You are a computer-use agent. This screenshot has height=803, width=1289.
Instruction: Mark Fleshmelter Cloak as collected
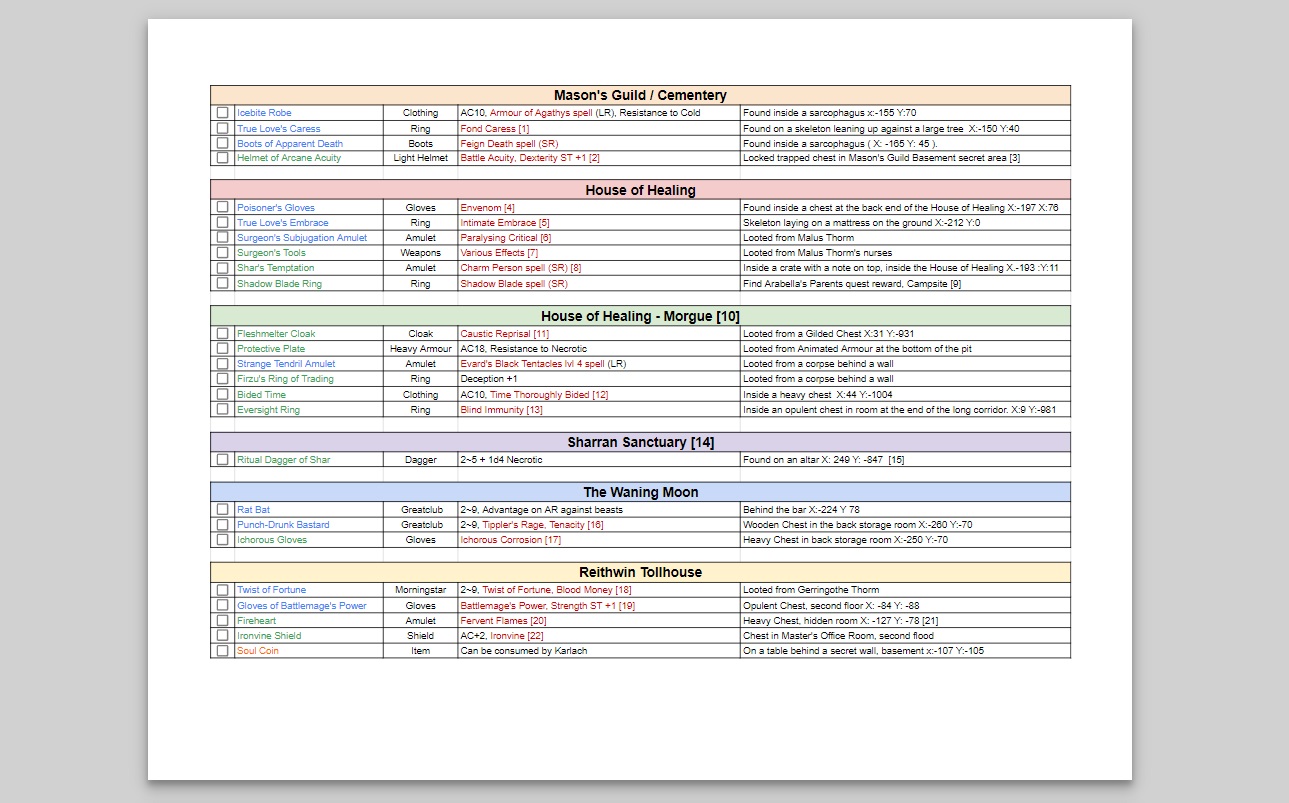(x=222, y=333)
